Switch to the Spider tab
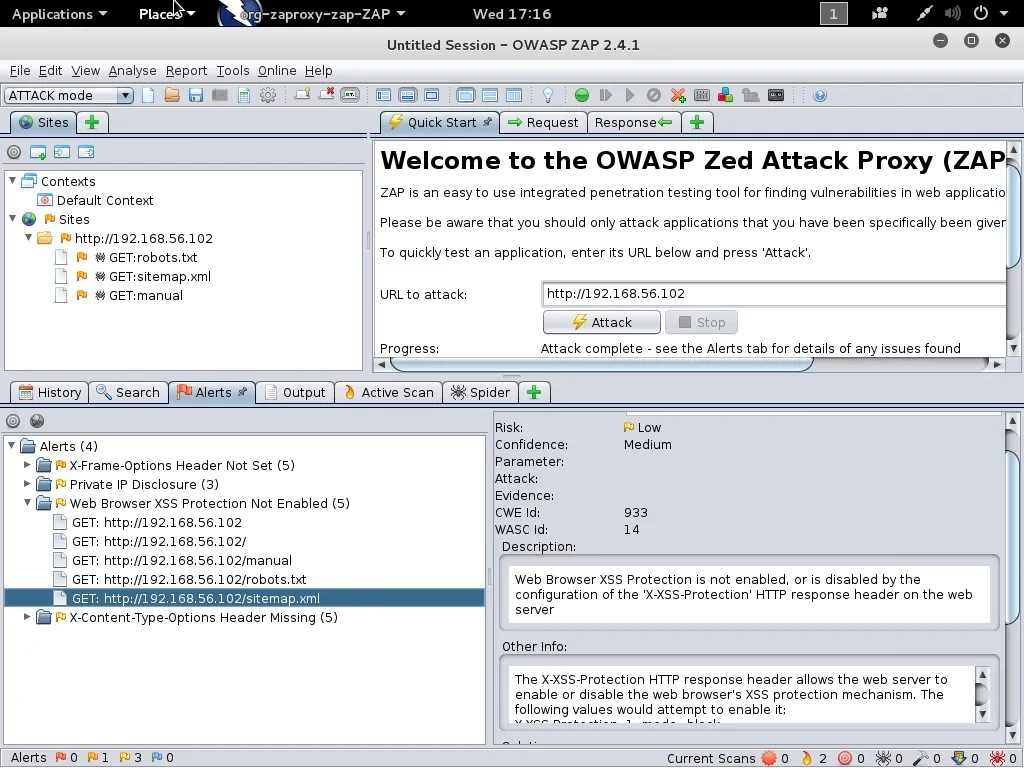The image size is (1024, 768). 480,392
